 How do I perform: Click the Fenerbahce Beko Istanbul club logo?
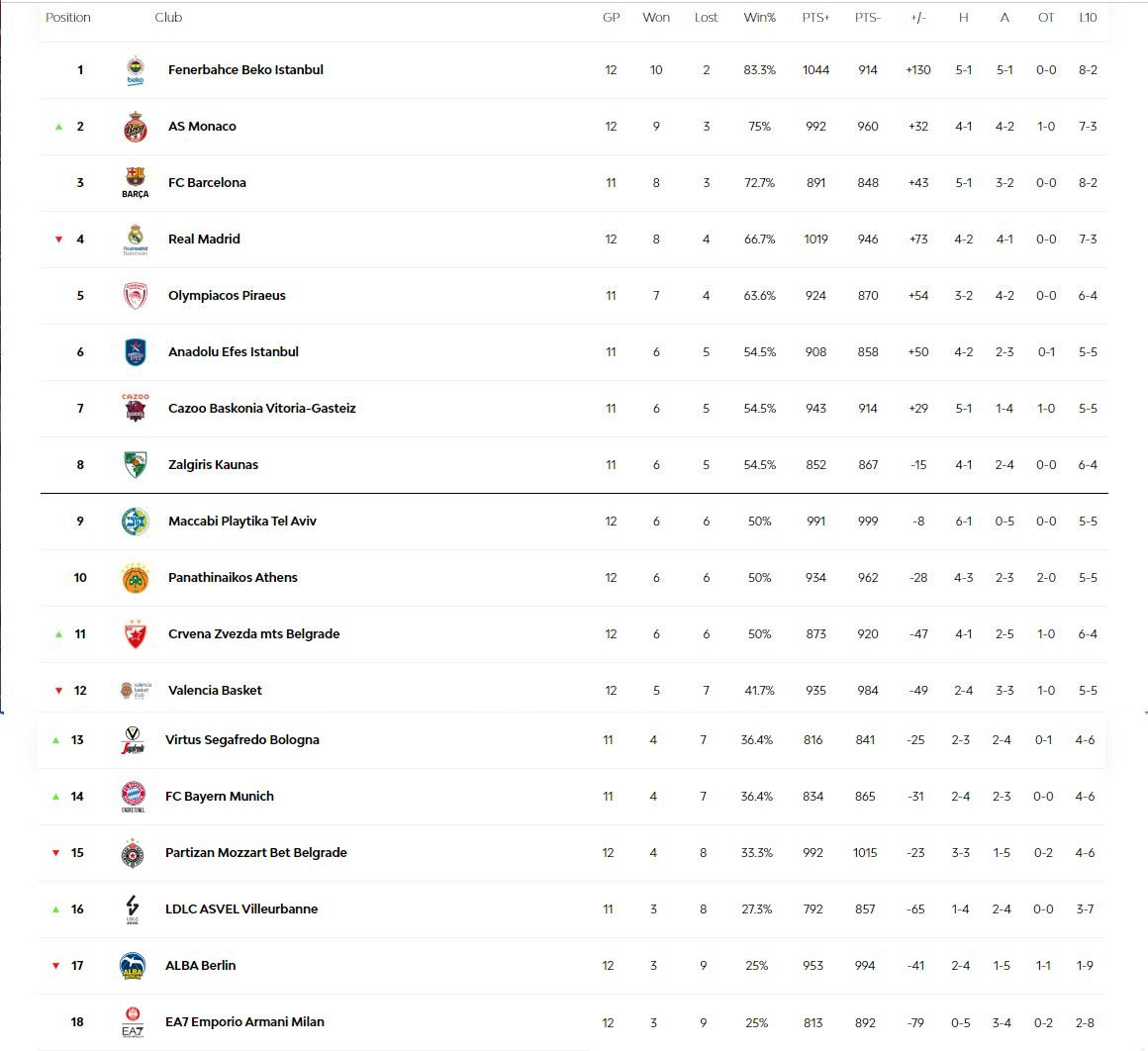click(x=136, y=70)
